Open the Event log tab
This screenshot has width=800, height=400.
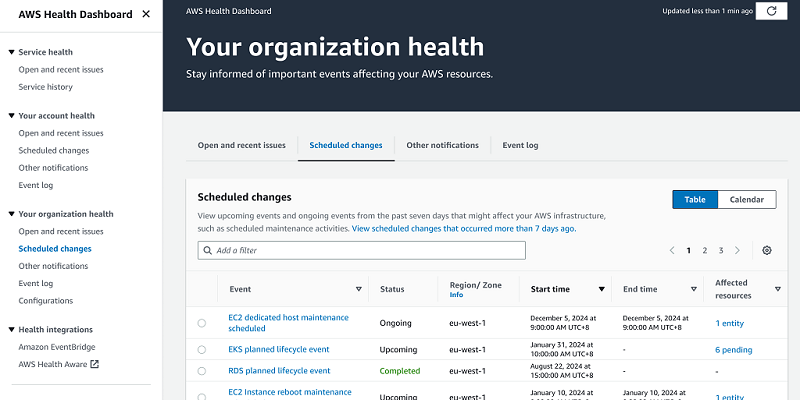520,145
